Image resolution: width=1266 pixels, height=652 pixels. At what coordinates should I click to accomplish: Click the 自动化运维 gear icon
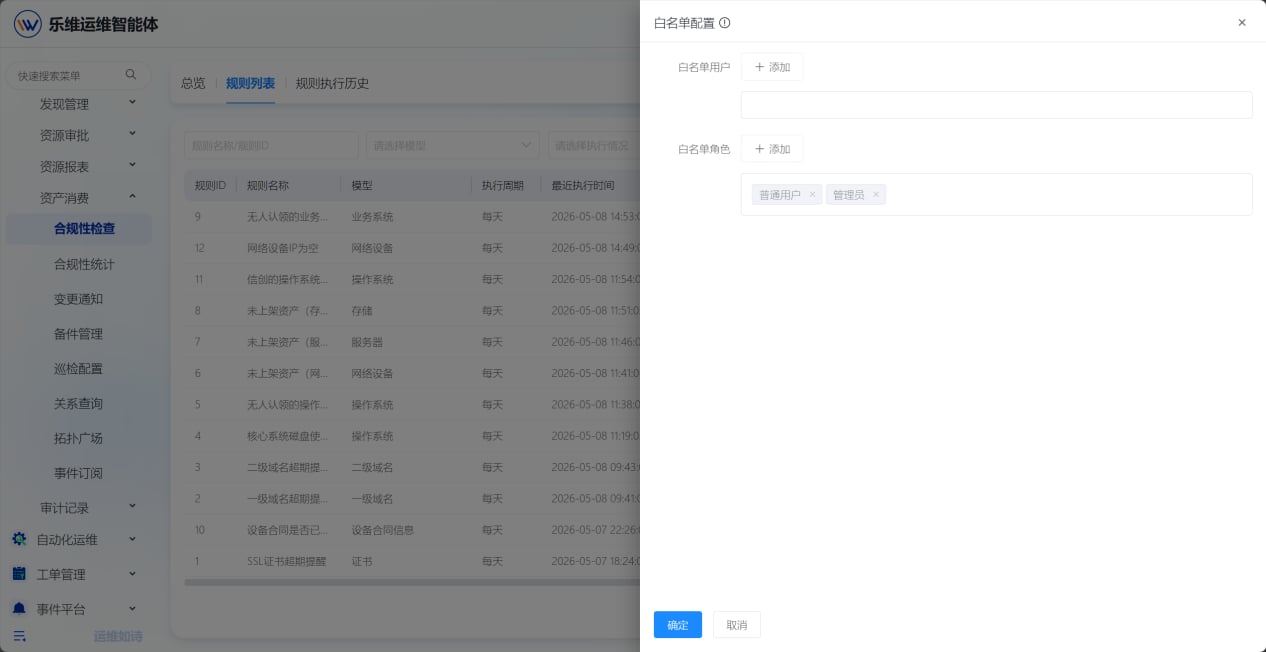(19, 539)
